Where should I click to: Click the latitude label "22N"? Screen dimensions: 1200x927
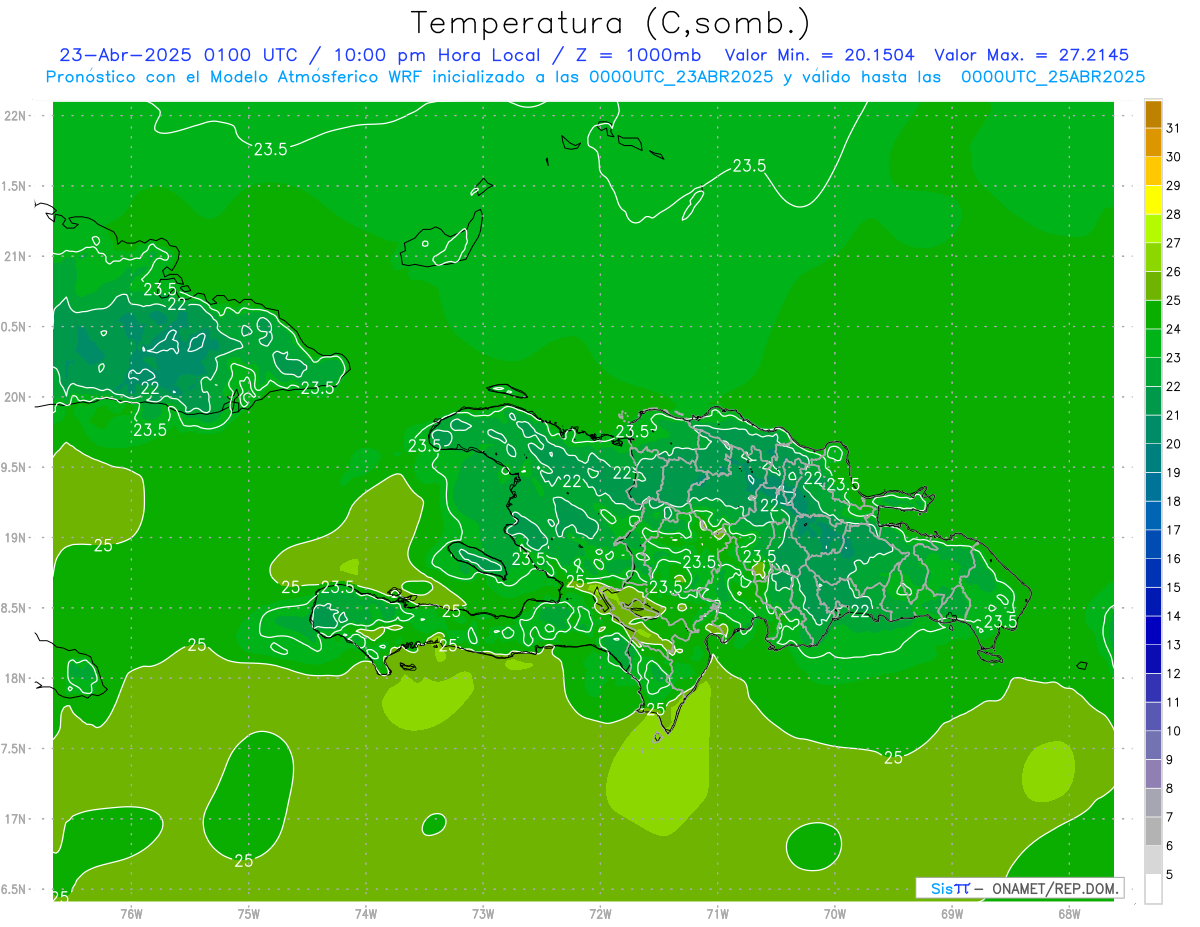pyautogui.click(x=14, y=115)
